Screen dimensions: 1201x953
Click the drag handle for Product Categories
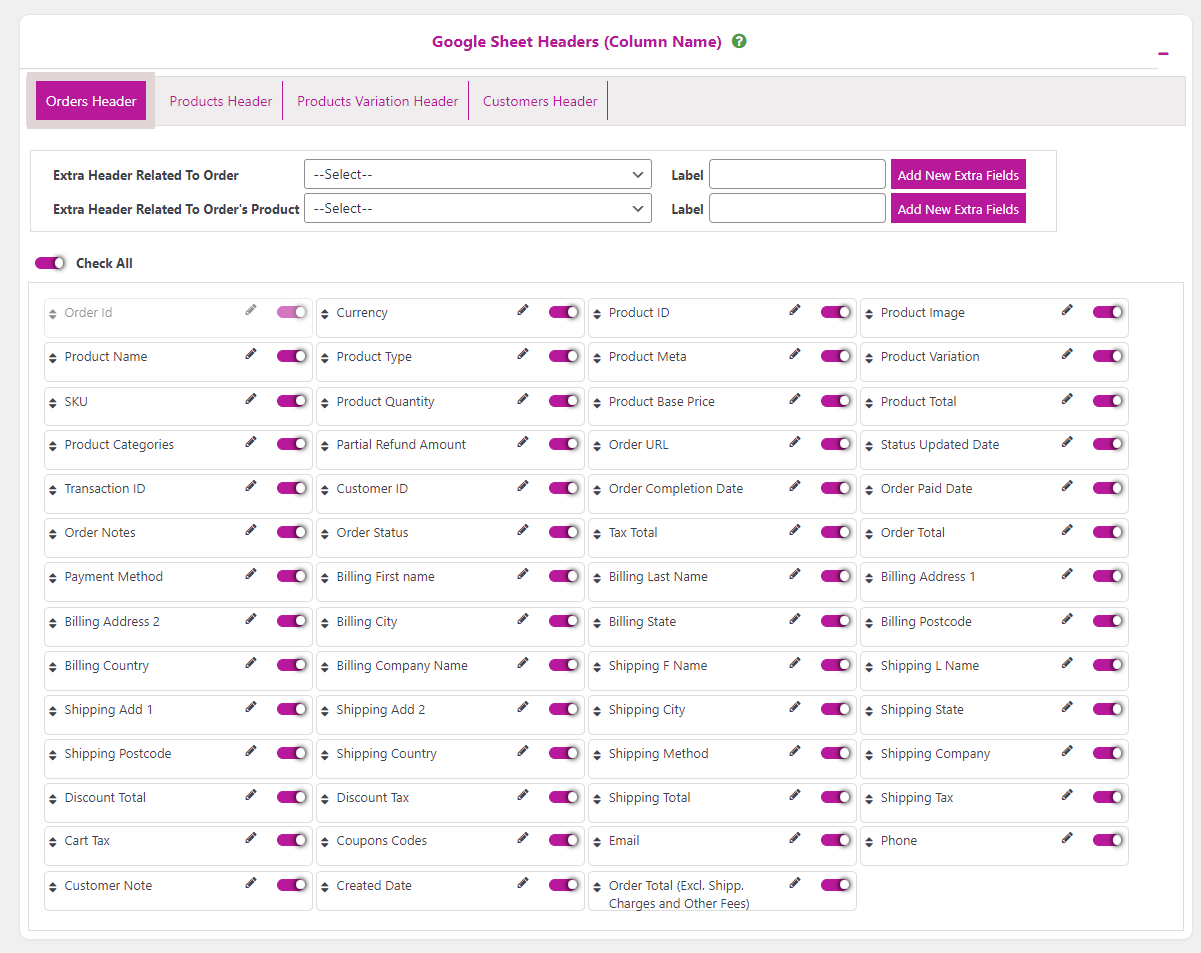point(53,446)
